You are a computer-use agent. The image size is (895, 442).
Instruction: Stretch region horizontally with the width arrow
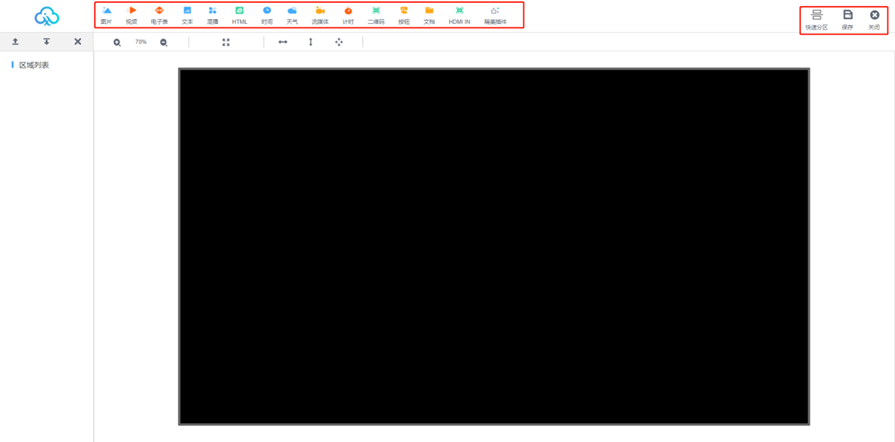coord(283,42)
